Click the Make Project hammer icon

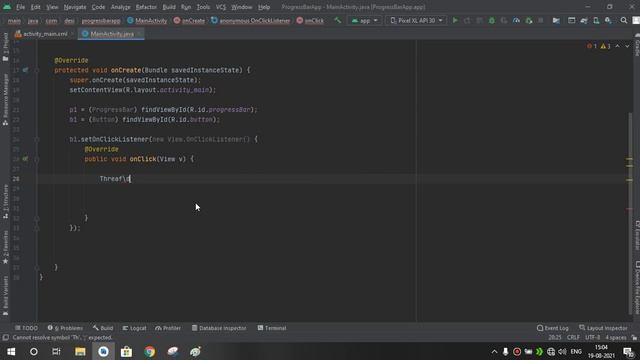(x=337, y=20)
